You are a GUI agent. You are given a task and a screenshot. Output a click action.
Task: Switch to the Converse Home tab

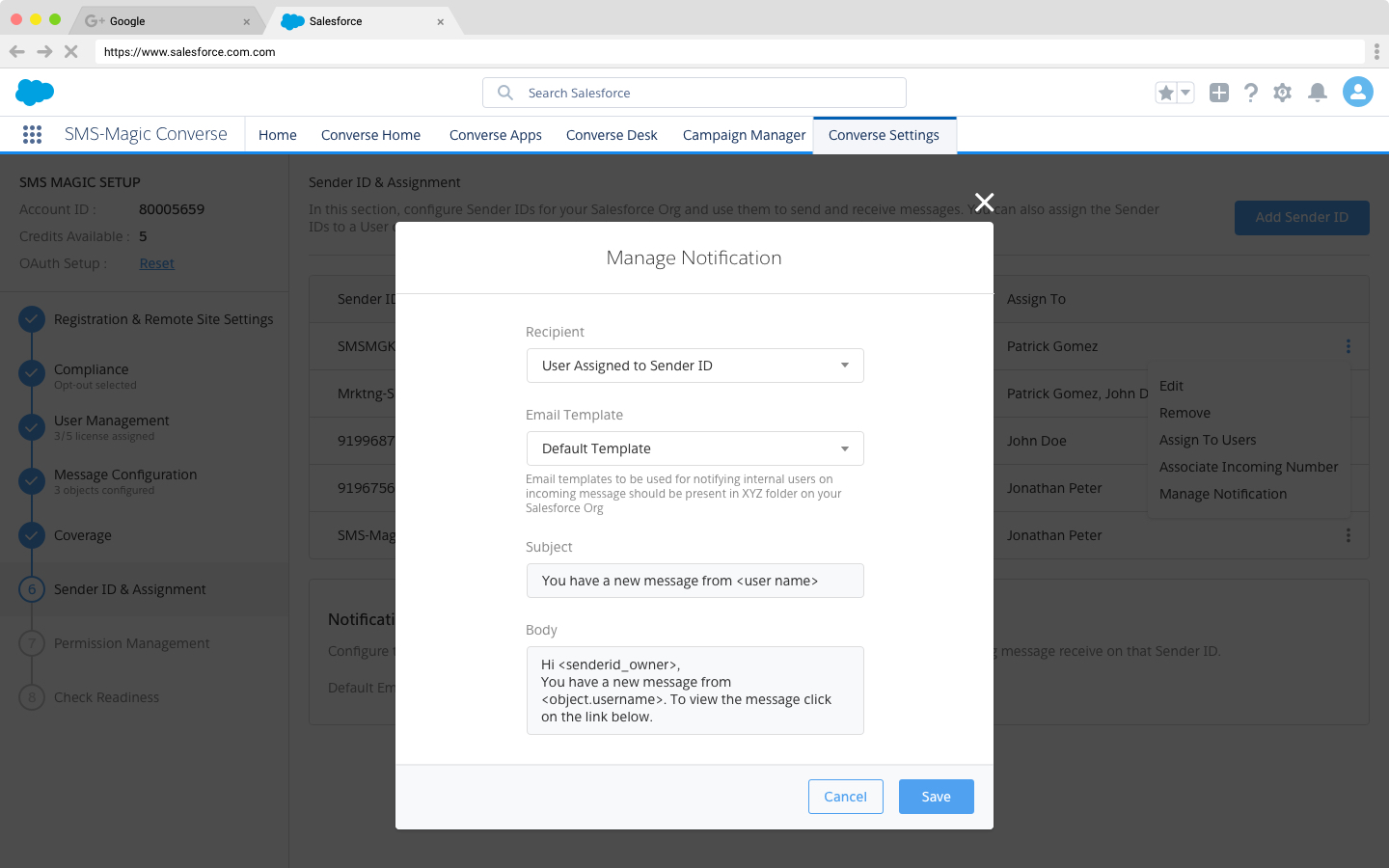pyautogui.click(x=370, y=135)
